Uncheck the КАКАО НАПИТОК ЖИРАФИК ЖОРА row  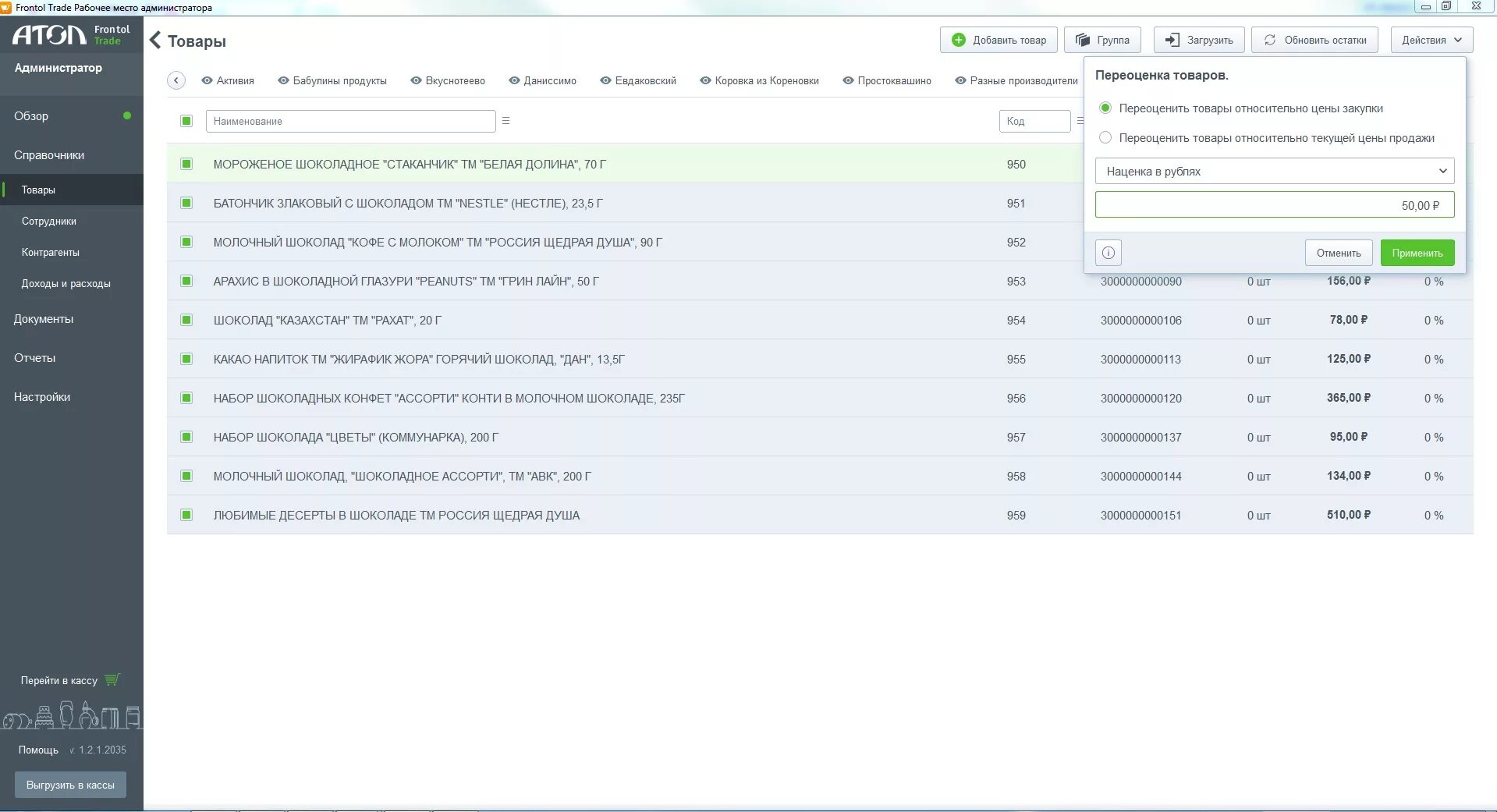tap(186, 359)
